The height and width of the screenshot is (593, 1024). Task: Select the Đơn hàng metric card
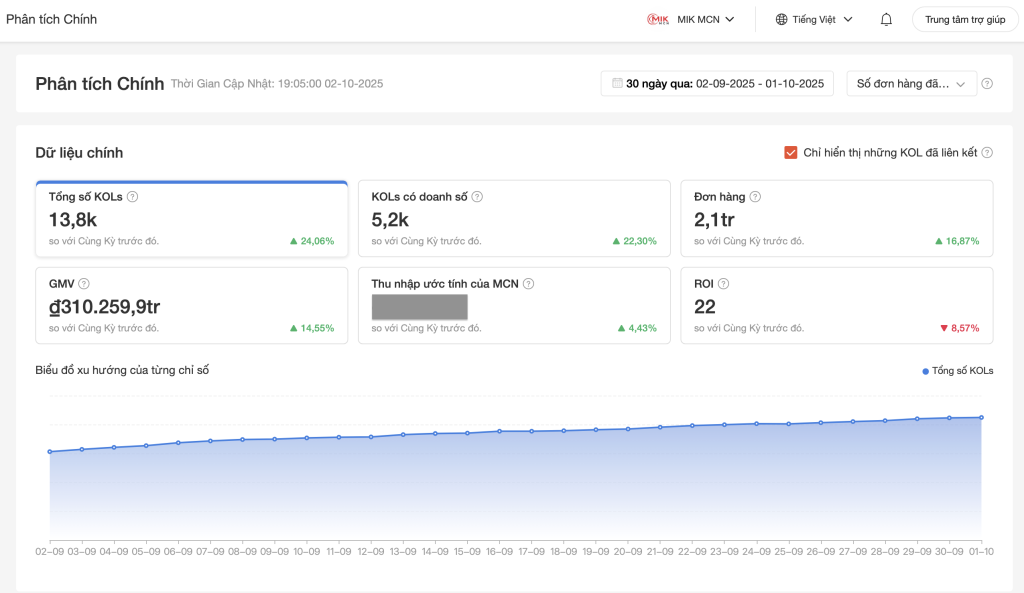coord(836,219)
